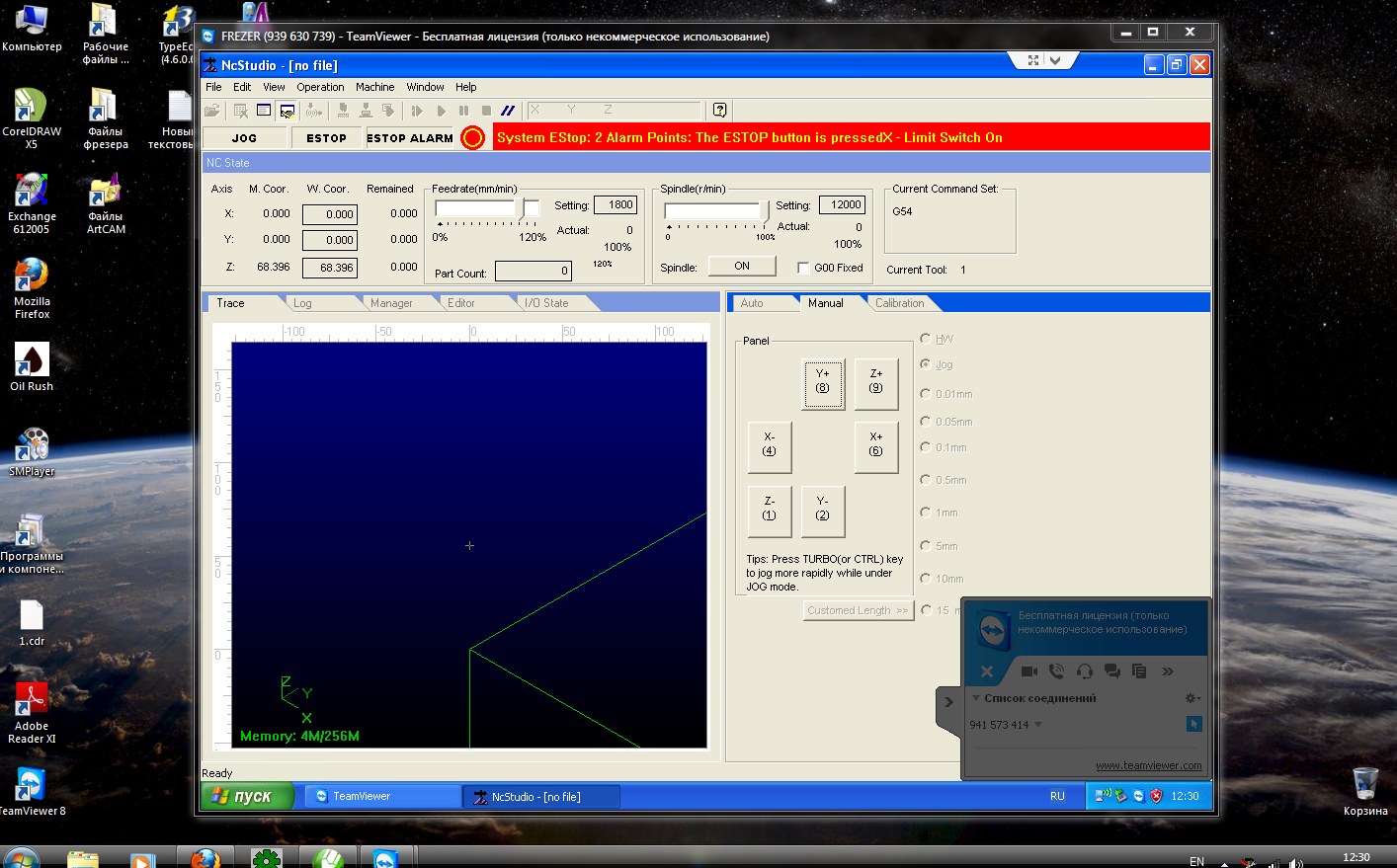
Task: Click the Feedrate Setting field showing 1800
Action: [616, 205]
